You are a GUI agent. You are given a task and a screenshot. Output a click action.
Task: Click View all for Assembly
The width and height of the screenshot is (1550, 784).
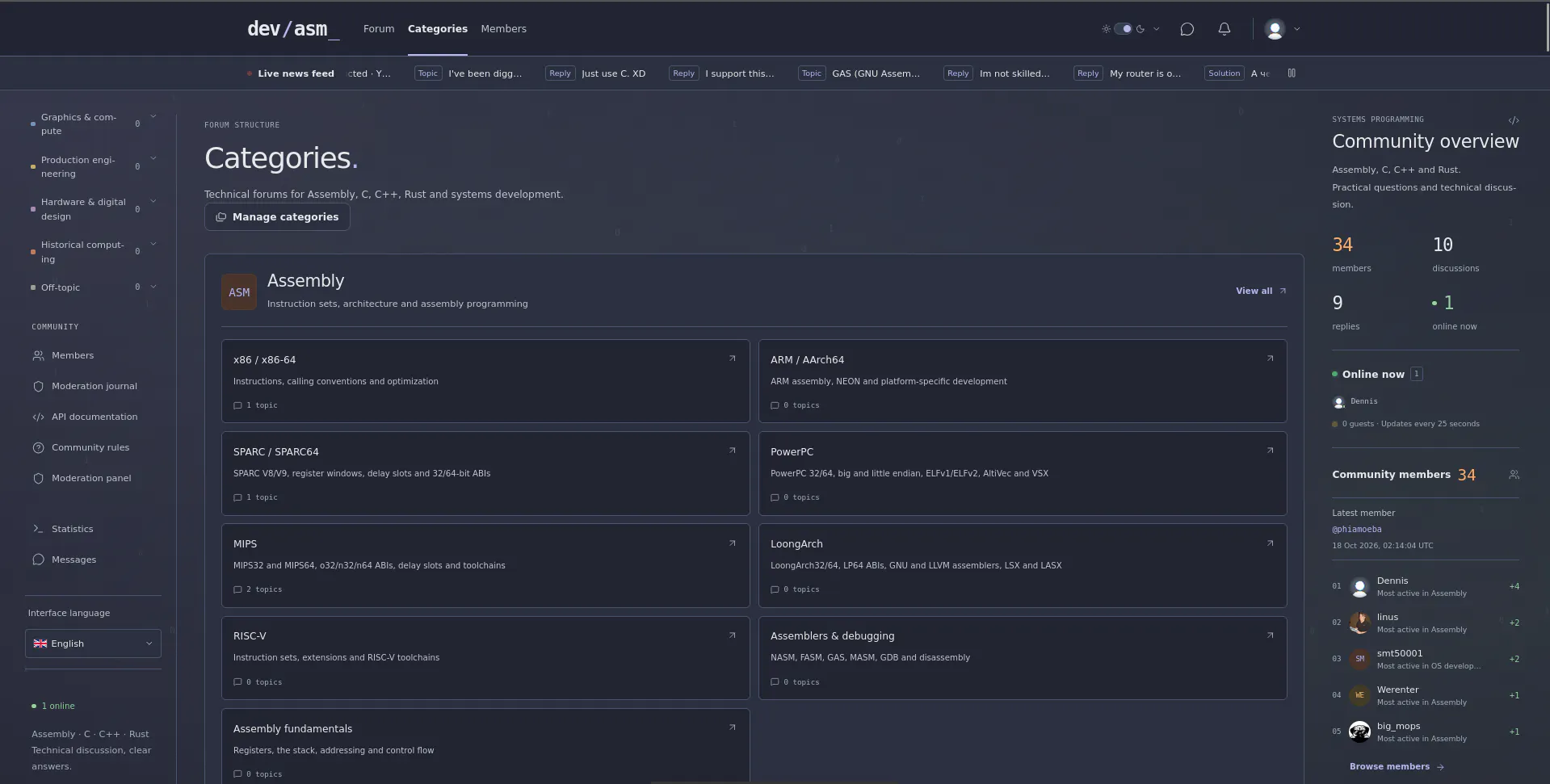(1261, 291)
